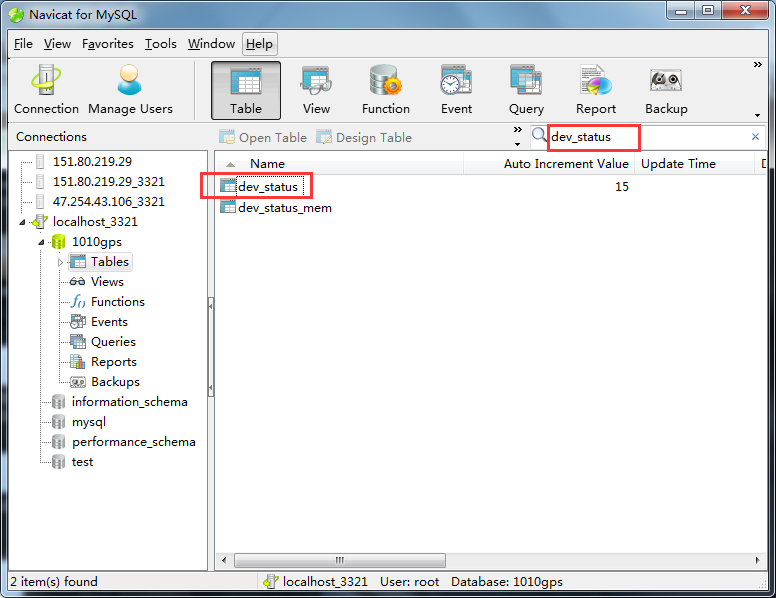
Task: Click the dev_status table icon
Action: [x=228, y=186]
